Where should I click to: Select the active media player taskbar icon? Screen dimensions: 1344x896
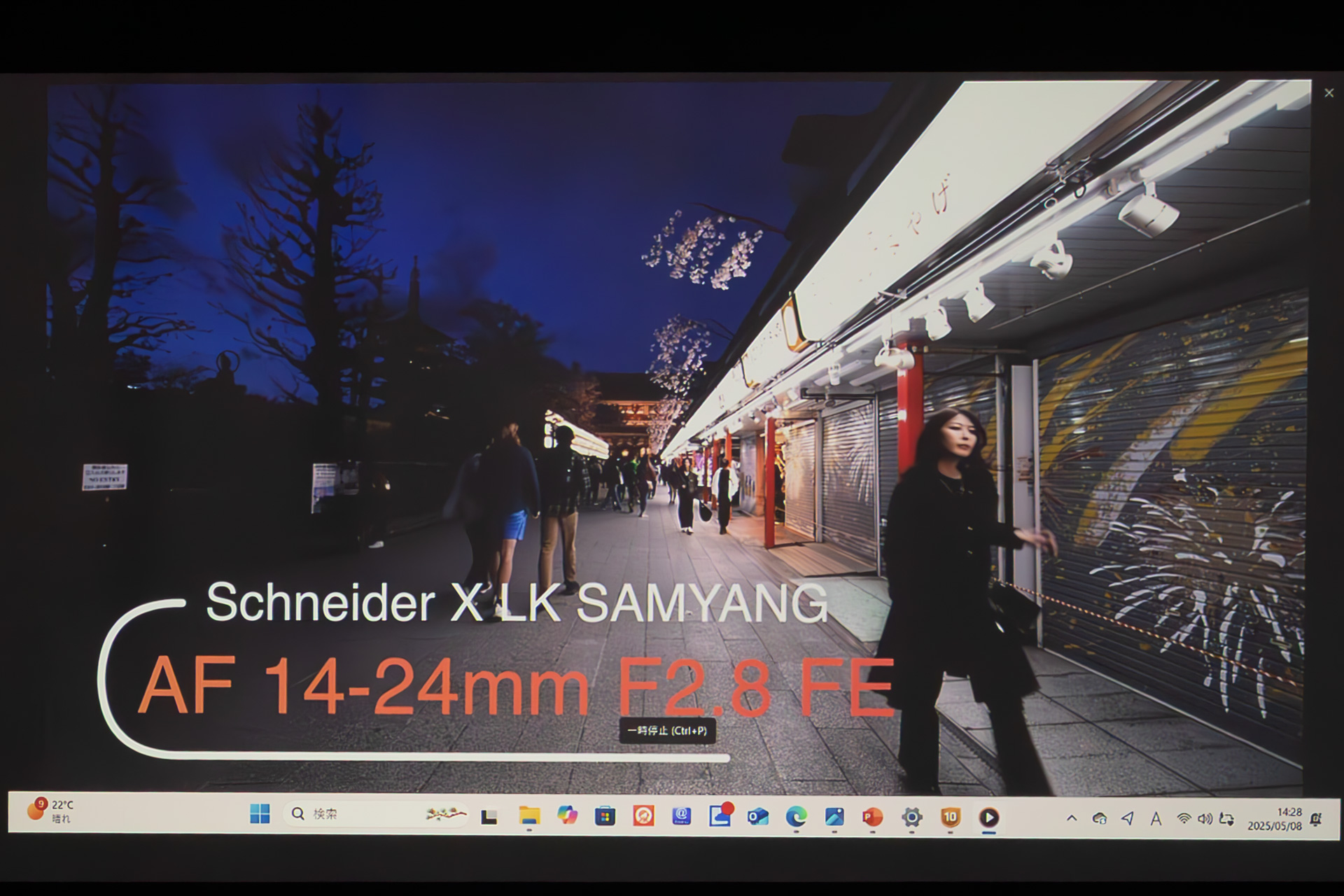[988, 817]
